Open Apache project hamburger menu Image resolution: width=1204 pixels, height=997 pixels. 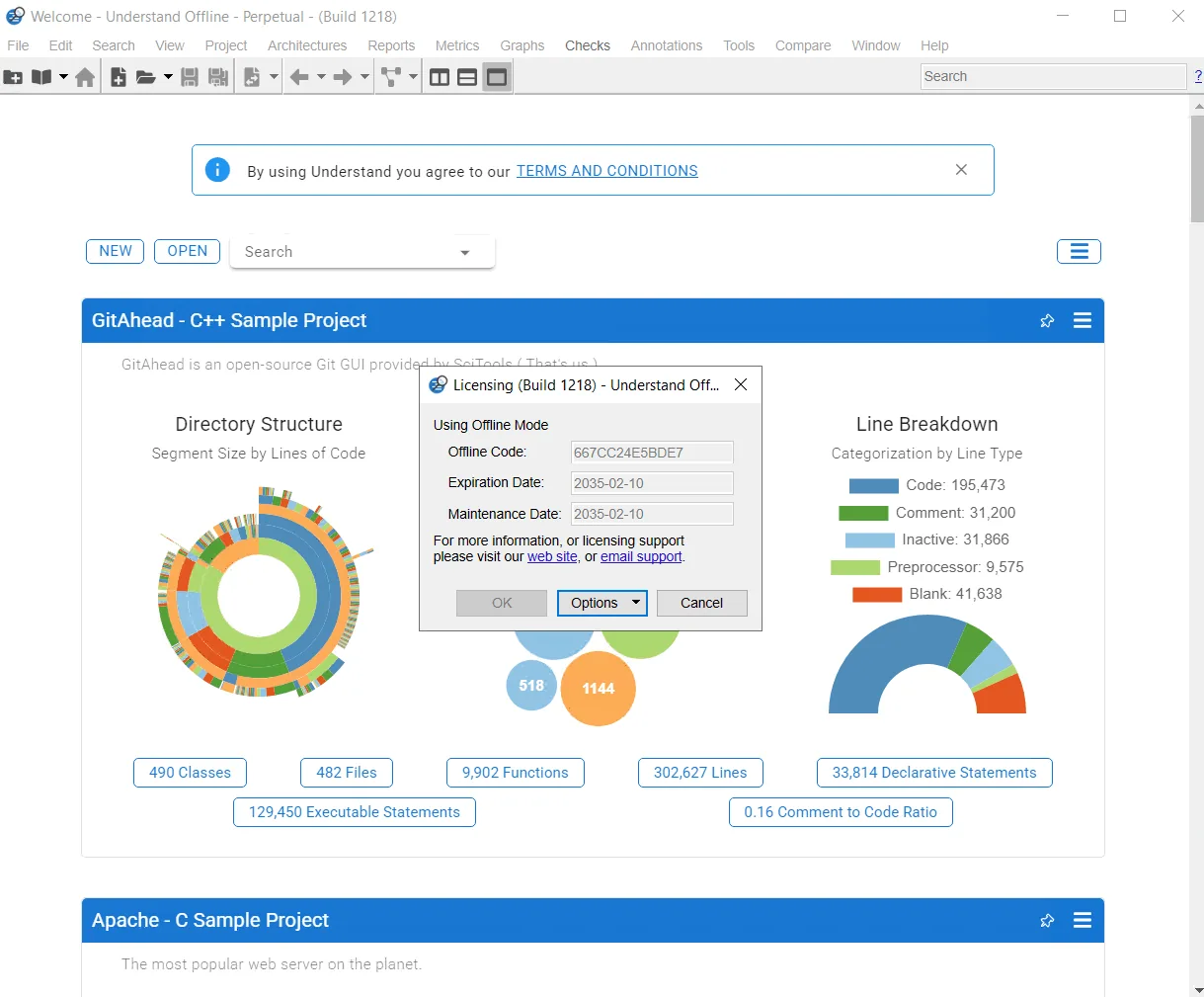[1083, 921]
